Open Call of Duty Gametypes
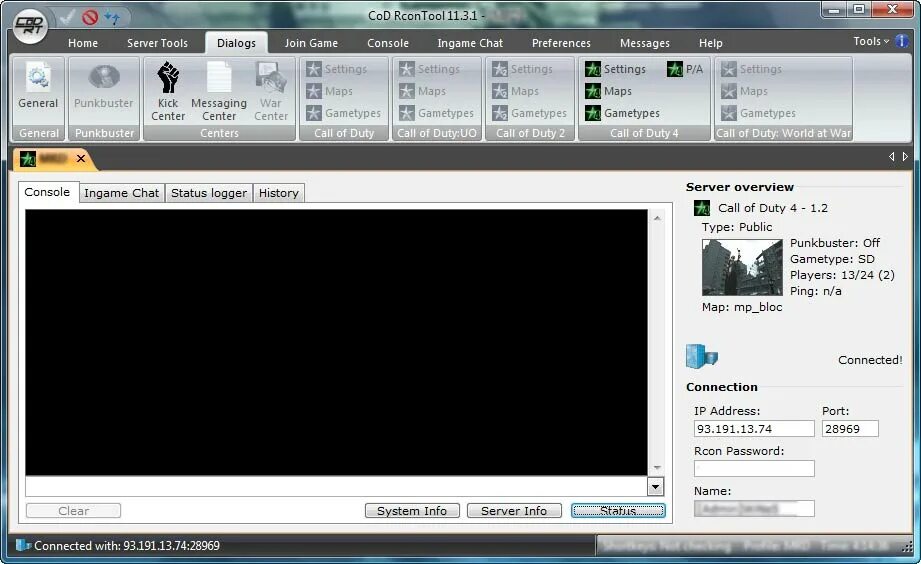The image size is (921, 564). (344, 113)
